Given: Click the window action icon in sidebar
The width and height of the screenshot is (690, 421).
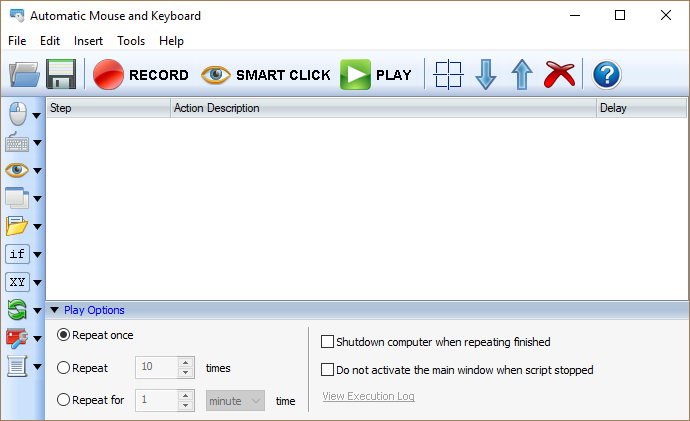Looking at the screenshot, I should point(17,198).
